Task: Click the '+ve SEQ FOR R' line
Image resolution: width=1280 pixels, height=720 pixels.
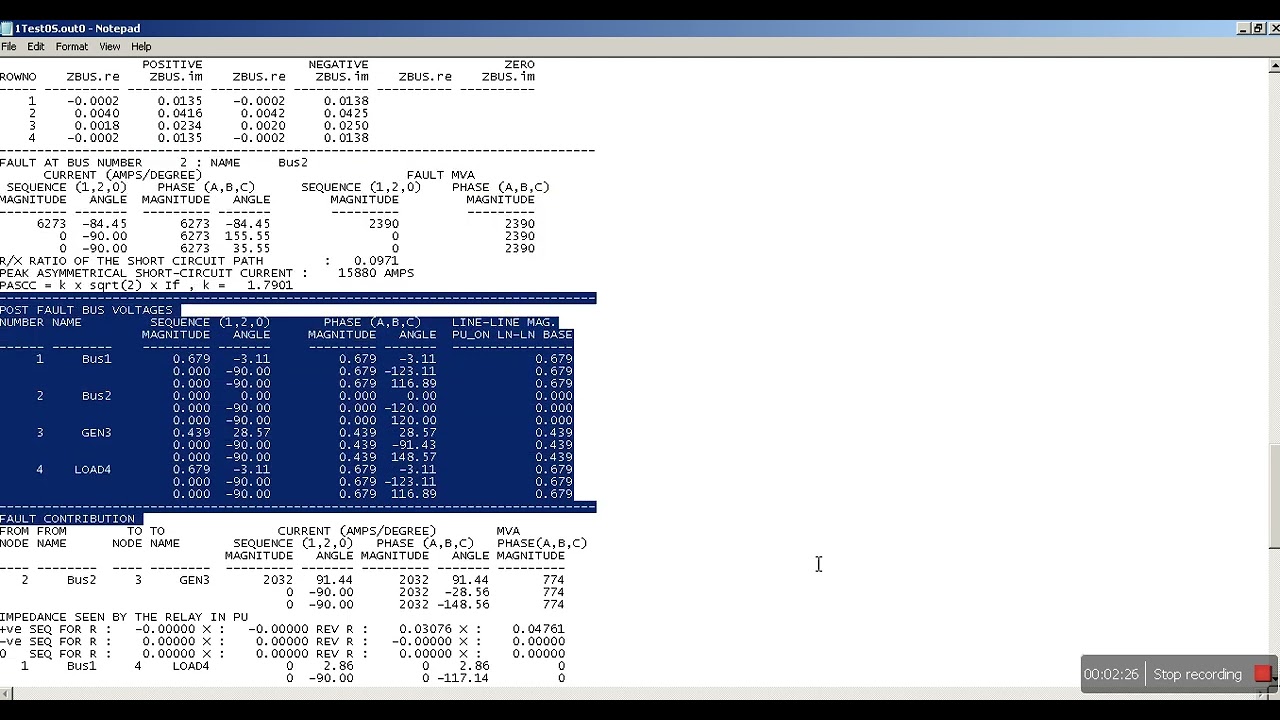Action: pos(282,629)
